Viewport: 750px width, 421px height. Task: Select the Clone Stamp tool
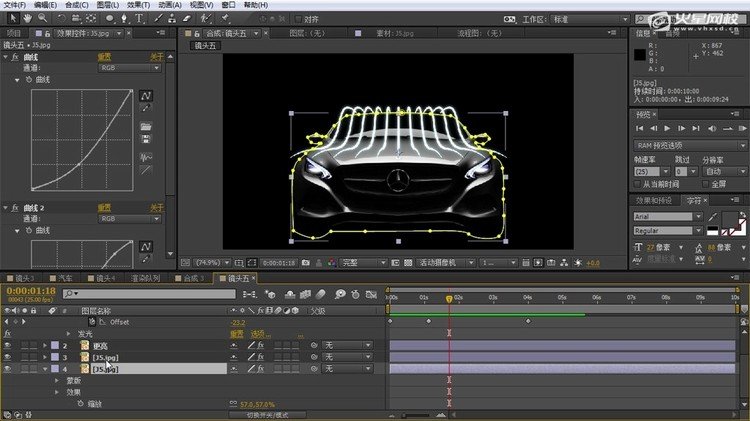[172, 18]
